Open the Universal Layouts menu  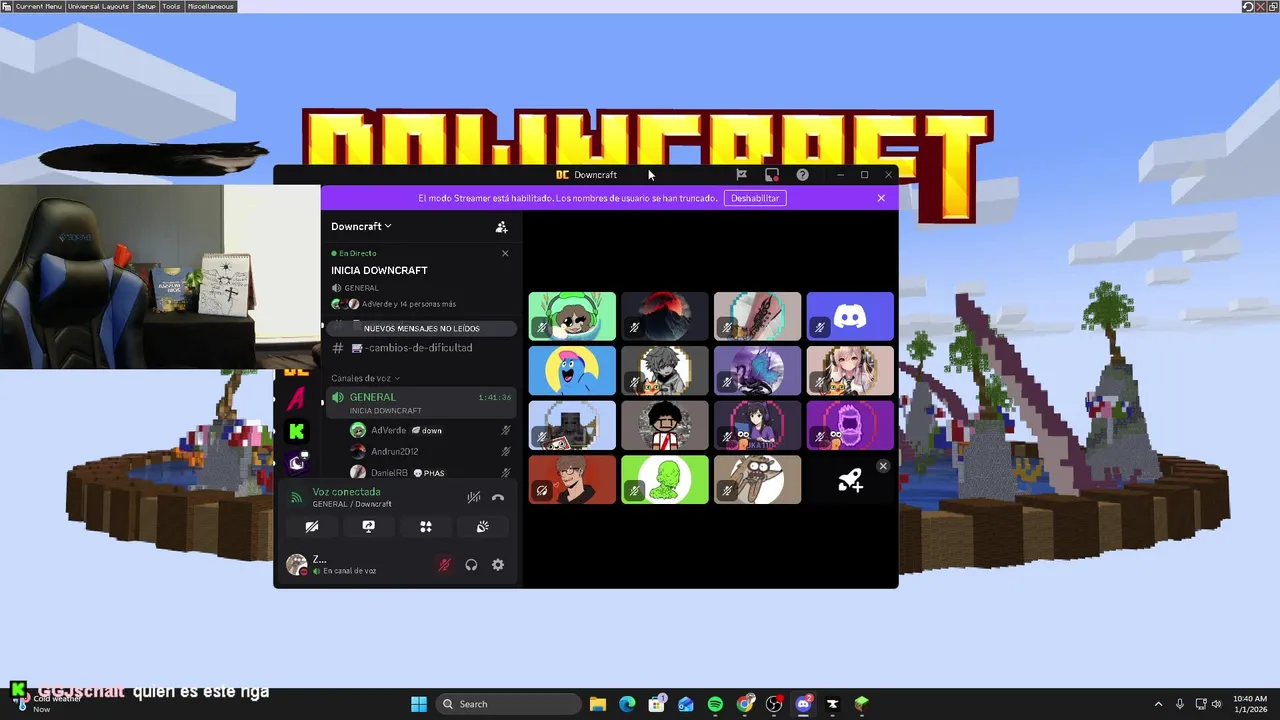pos(98,6)
